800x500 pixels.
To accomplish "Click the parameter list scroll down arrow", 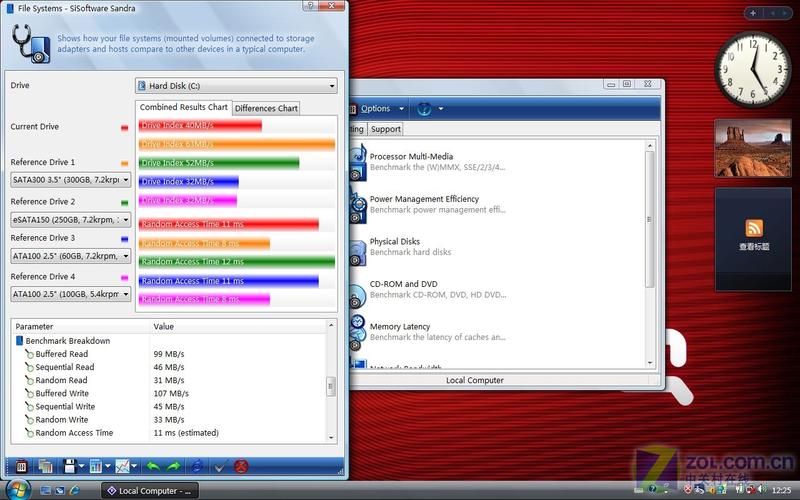I will coord(331,437).
